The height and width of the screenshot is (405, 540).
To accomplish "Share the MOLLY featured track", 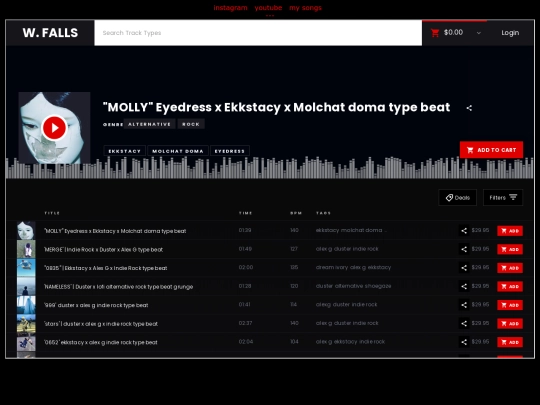I will click(x=469, y=108).
